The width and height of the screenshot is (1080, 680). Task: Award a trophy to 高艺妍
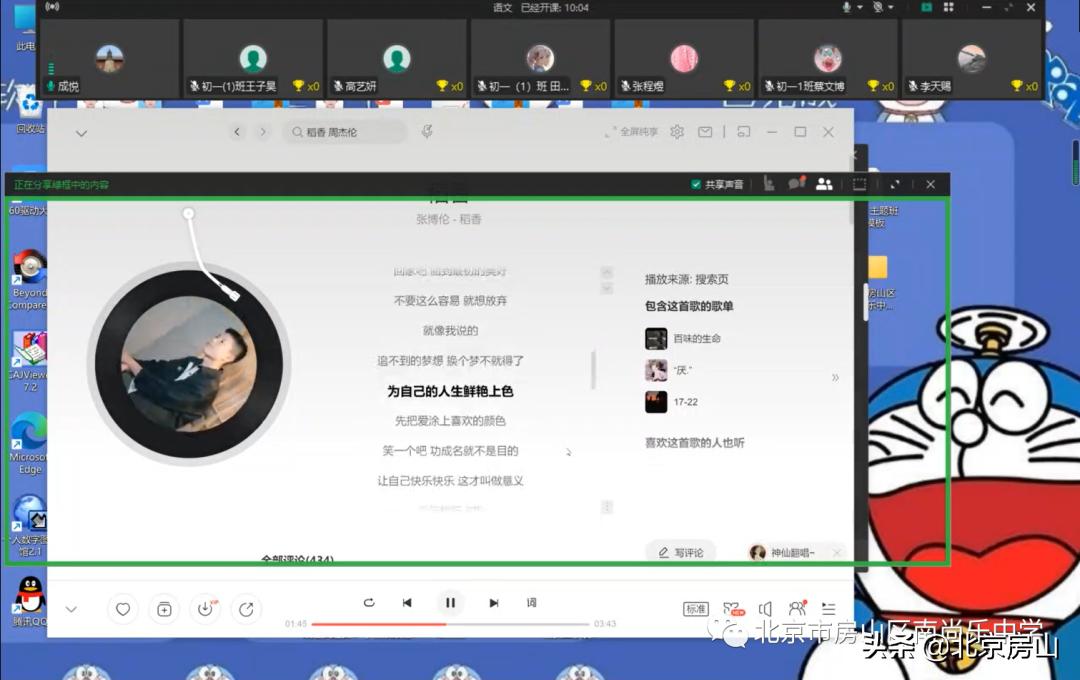point(442,86)
